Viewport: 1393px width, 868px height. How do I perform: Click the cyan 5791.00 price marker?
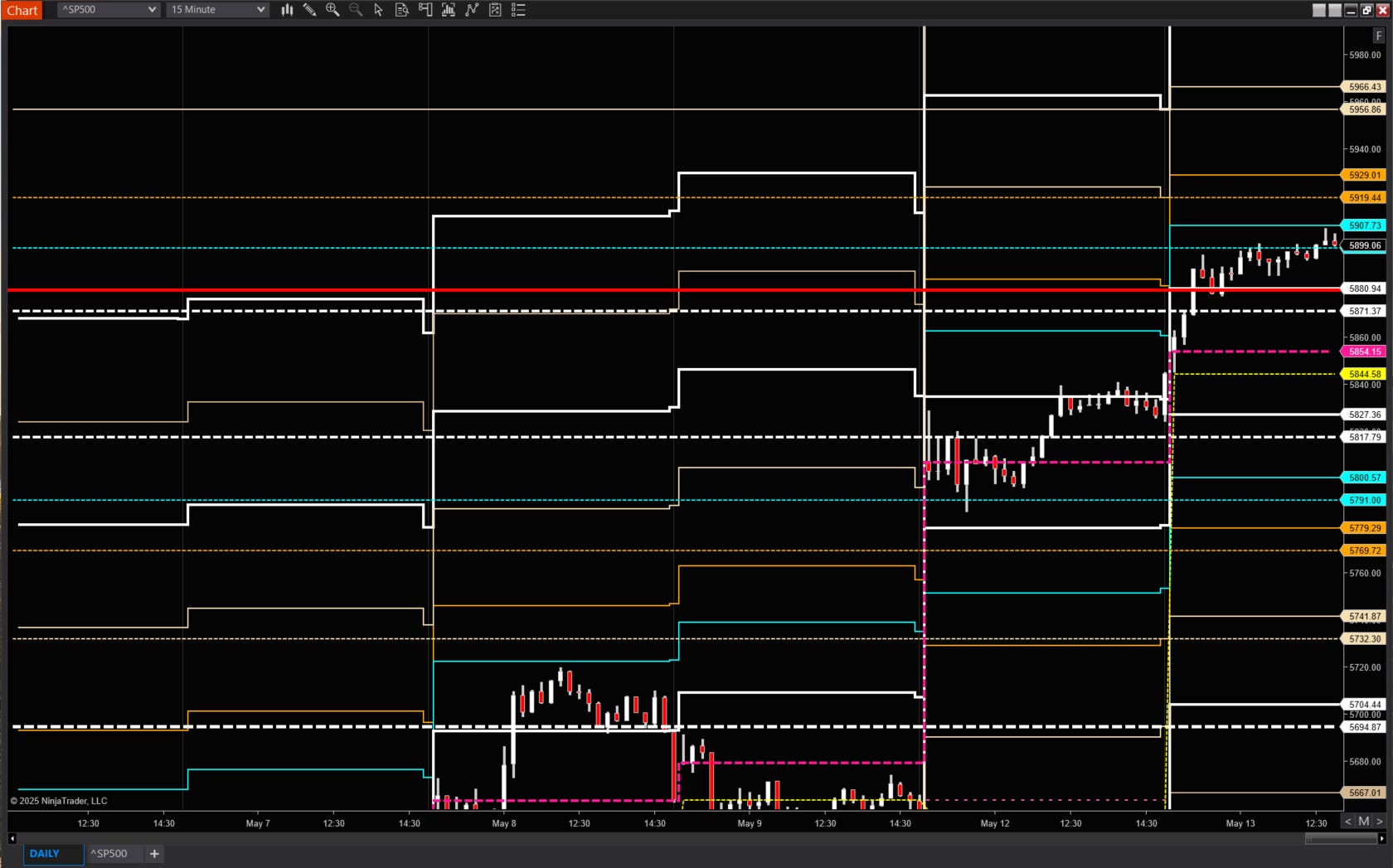click(x=1364, y=500)
